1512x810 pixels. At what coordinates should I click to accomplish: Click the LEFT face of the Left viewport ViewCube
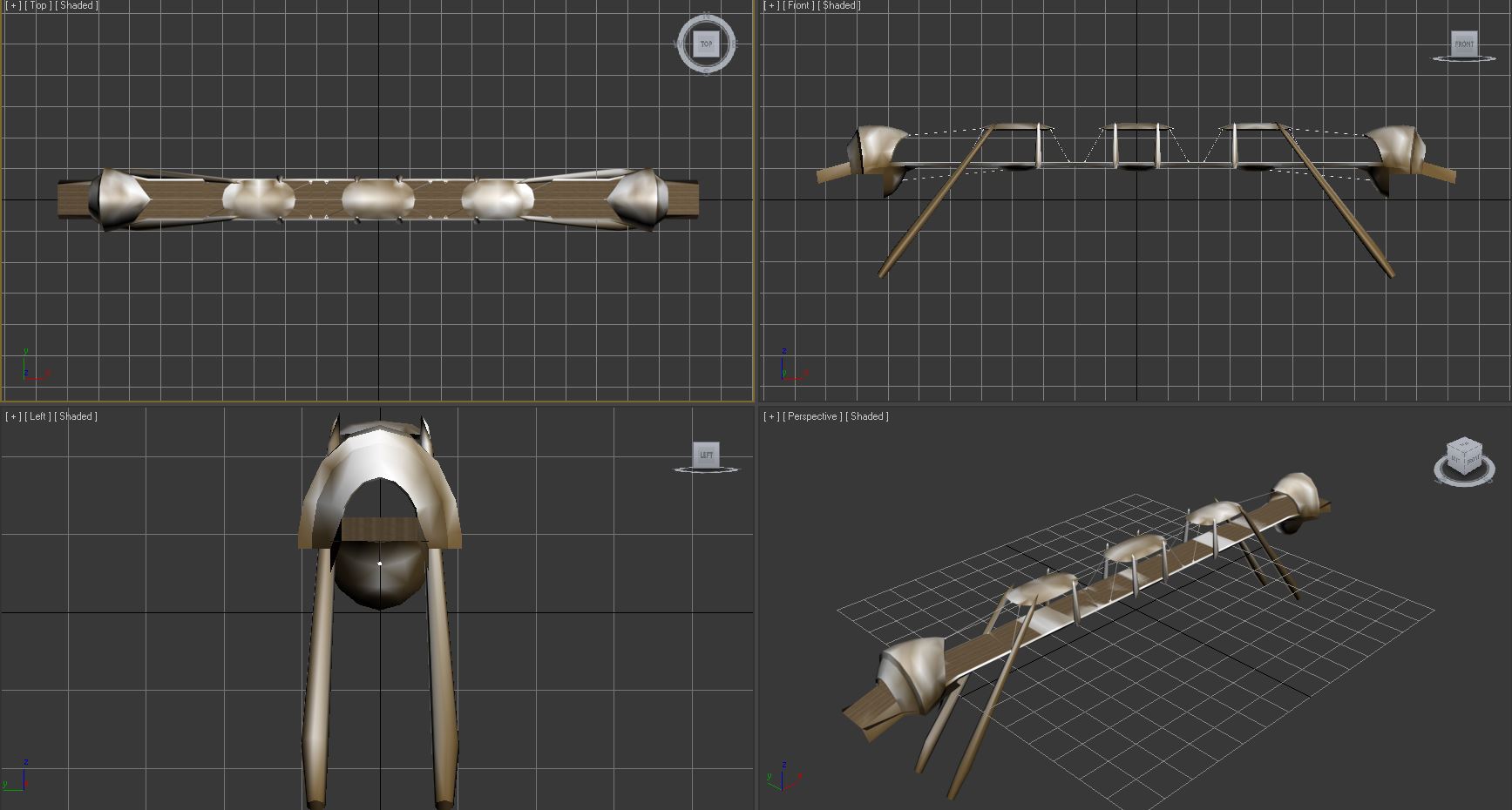706,455
